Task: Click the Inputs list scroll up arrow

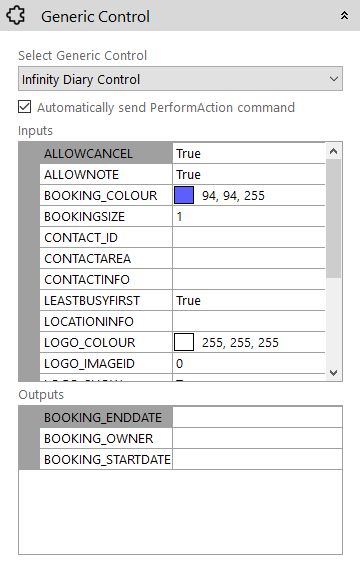Action: (x=333, y=151)
